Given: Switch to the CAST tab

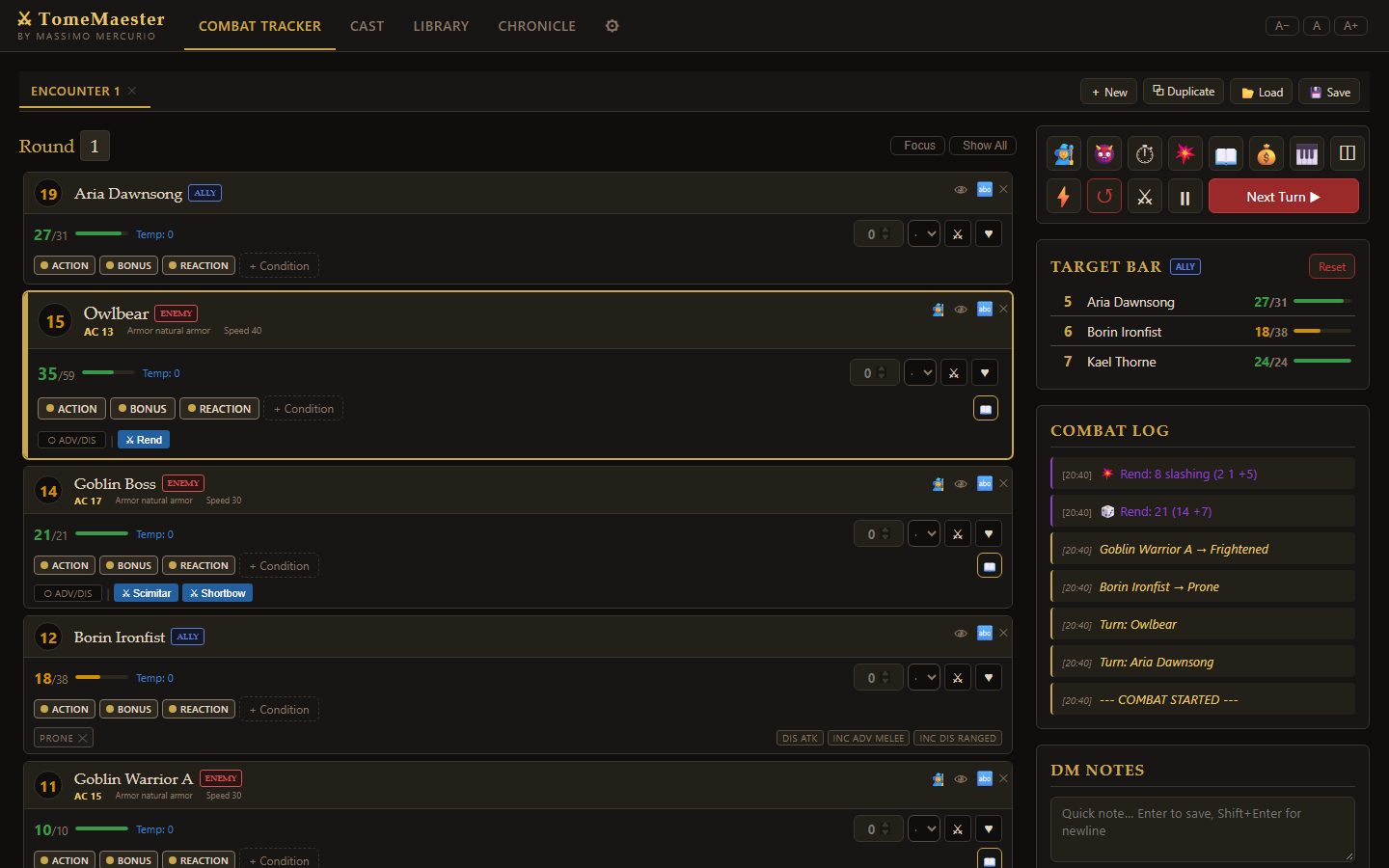Looking at the screenshot, I should pos(367,26).
